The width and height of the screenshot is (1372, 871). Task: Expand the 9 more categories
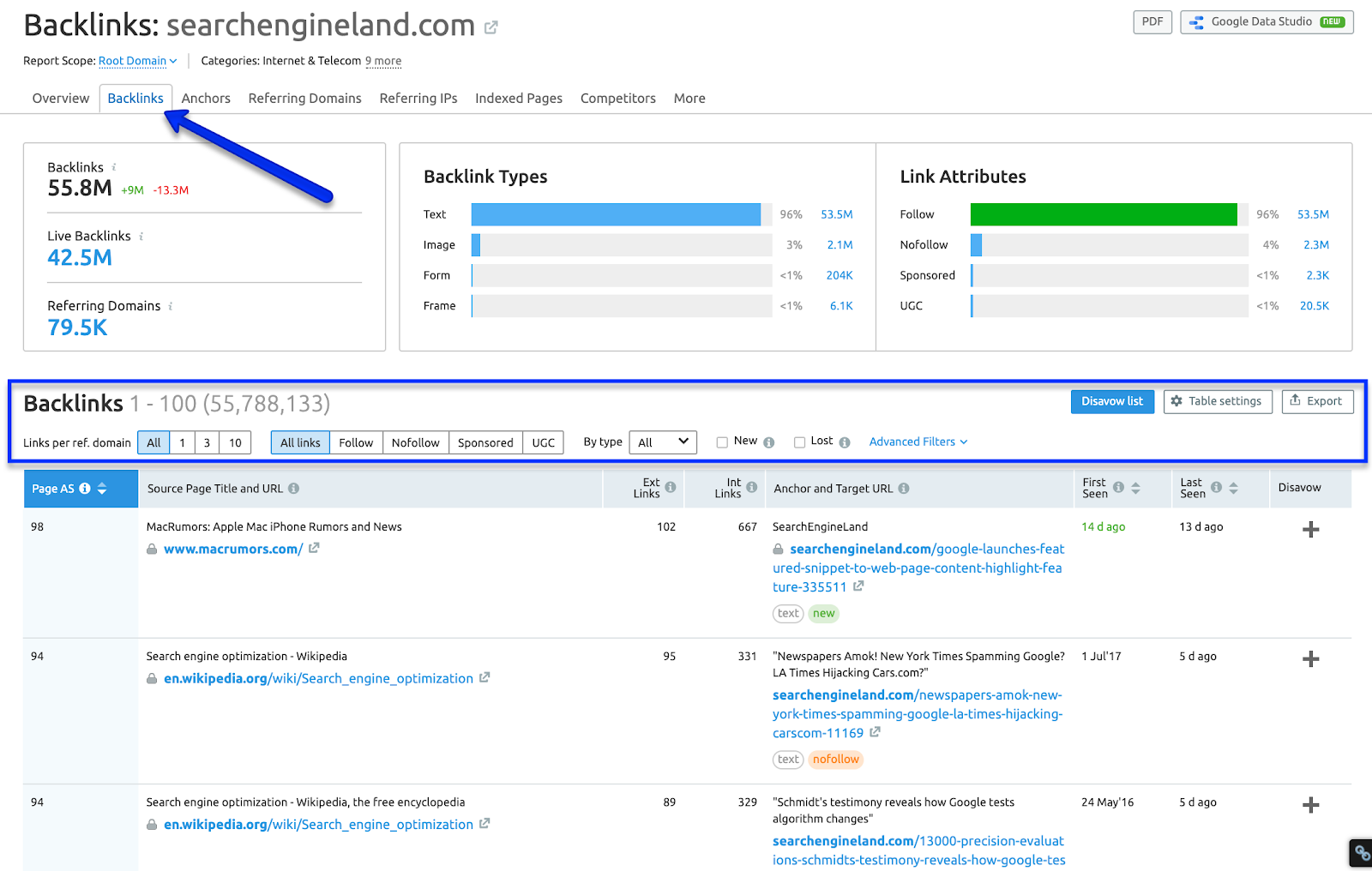point(383,61)
